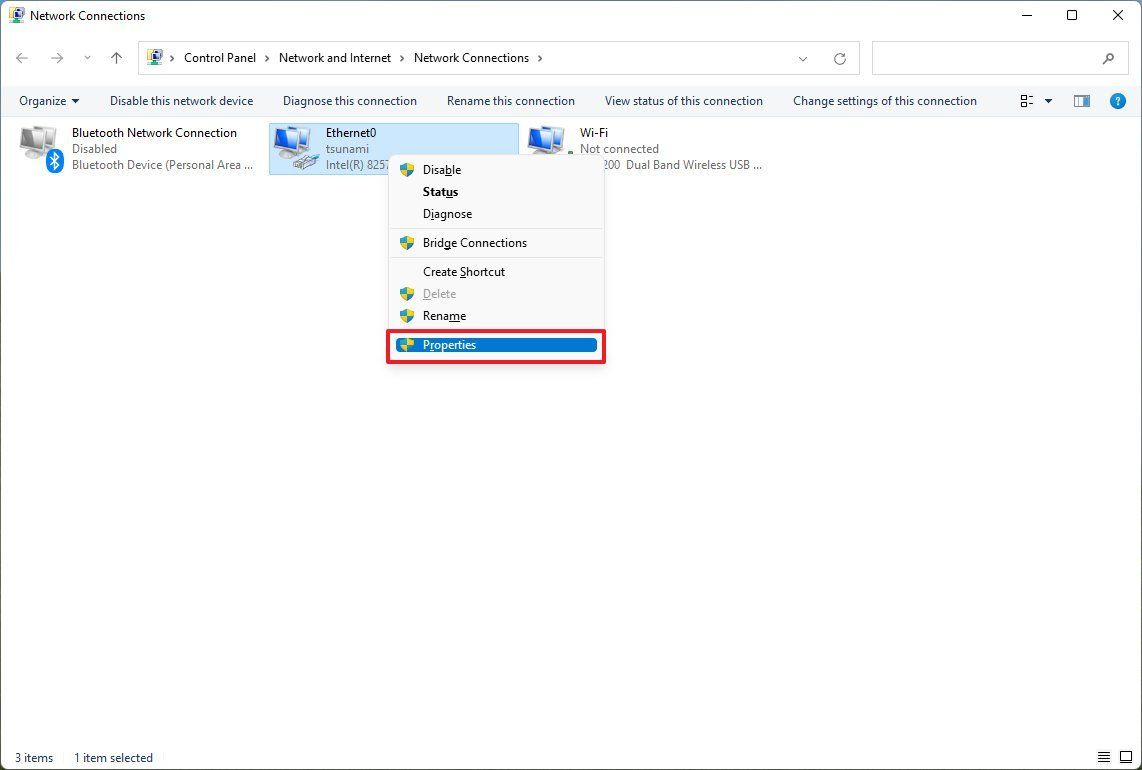Open the change-view layout dropdown arrow
The height and width of the screenshot is (770, 1142).
tap(1046, 100)
